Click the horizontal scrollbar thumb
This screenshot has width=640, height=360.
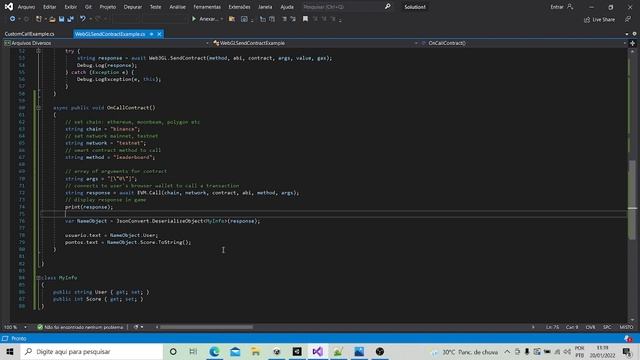[x=206, y=327]
